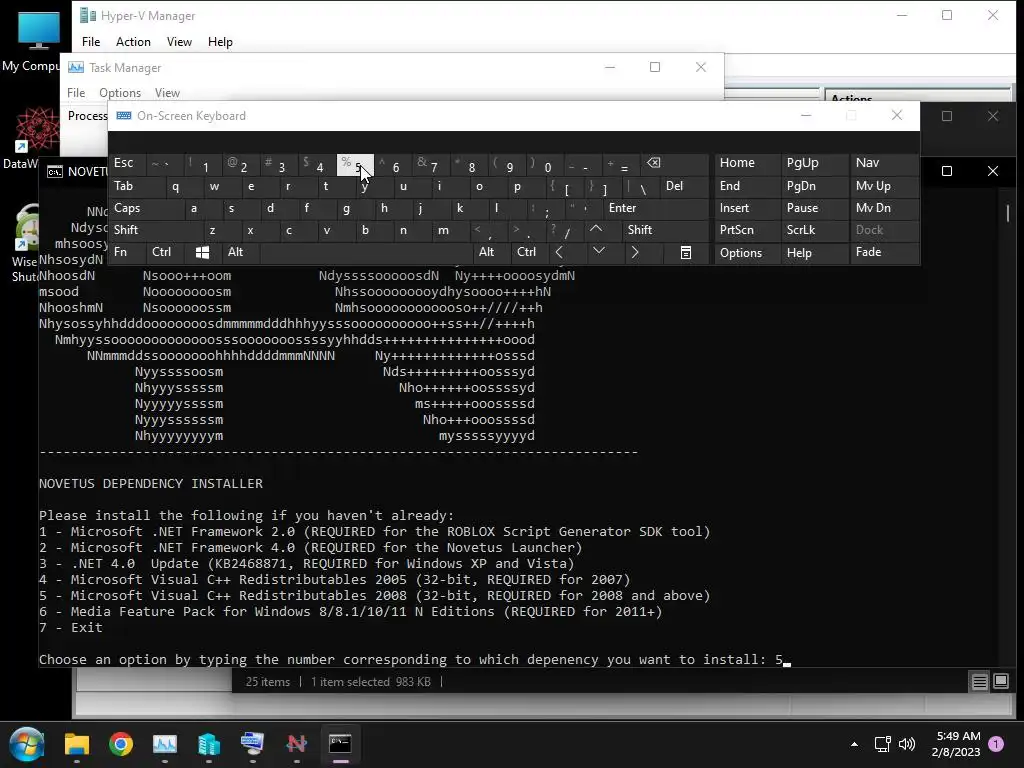The height and width of the screenshot is (768, 1024).
Task: Open the Start menu orb
Action: click(26, 744)
